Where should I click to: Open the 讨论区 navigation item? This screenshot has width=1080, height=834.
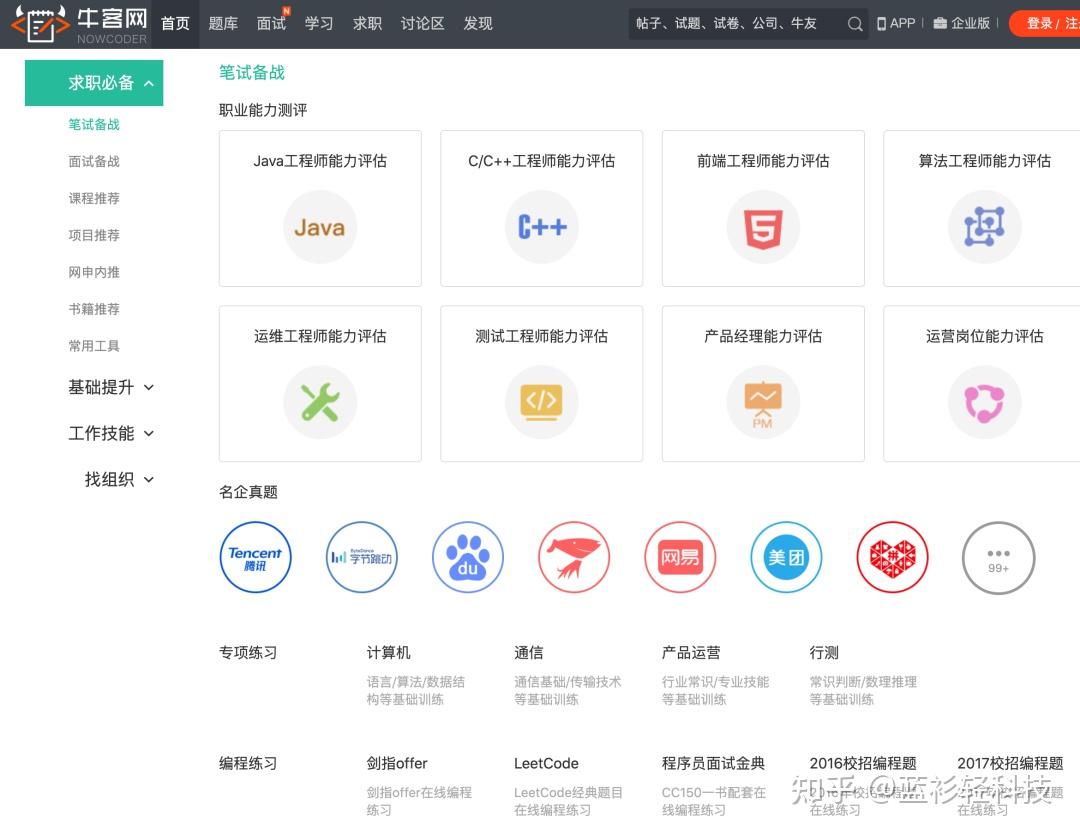[x=422, y=23]
